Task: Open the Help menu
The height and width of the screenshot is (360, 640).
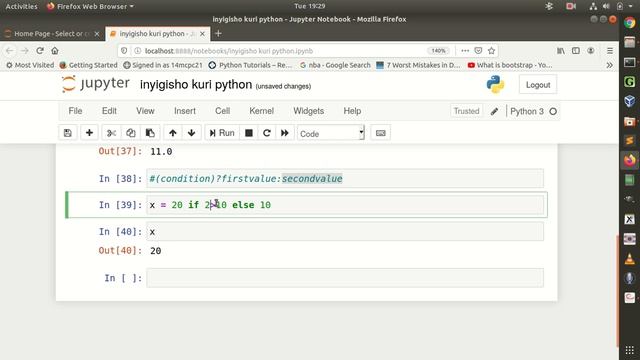Action: (352, 111)
